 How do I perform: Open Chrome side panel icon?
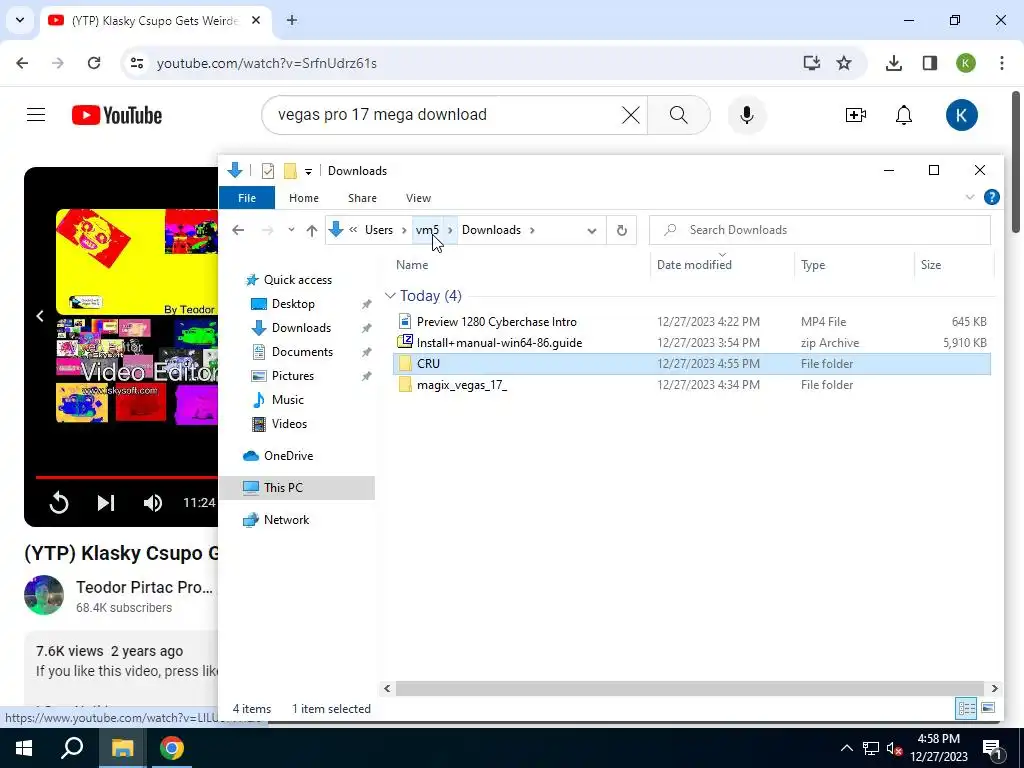click(x=930, y=63)
